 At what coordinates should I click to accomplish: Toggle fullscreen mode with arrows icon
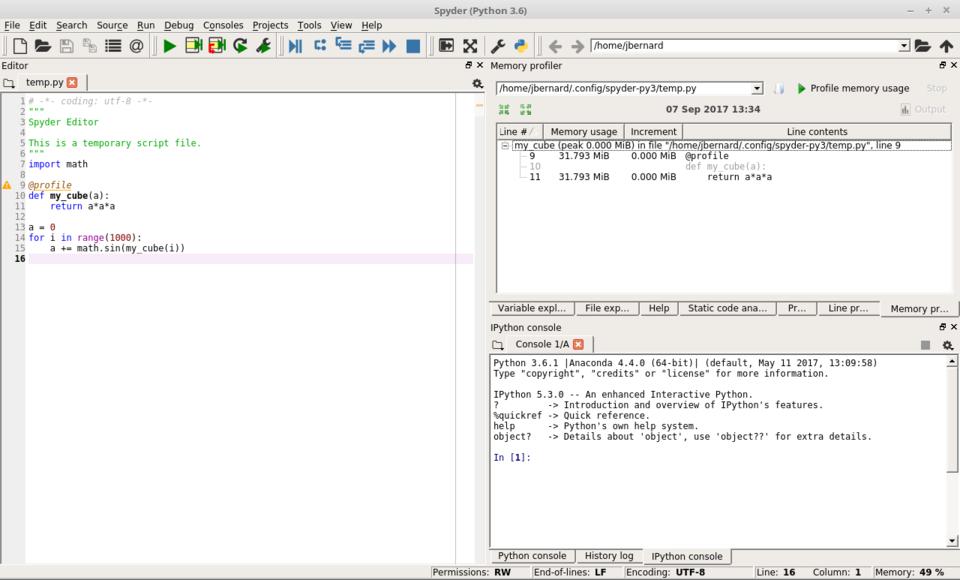pyautogui.click(x=470, y=46)
